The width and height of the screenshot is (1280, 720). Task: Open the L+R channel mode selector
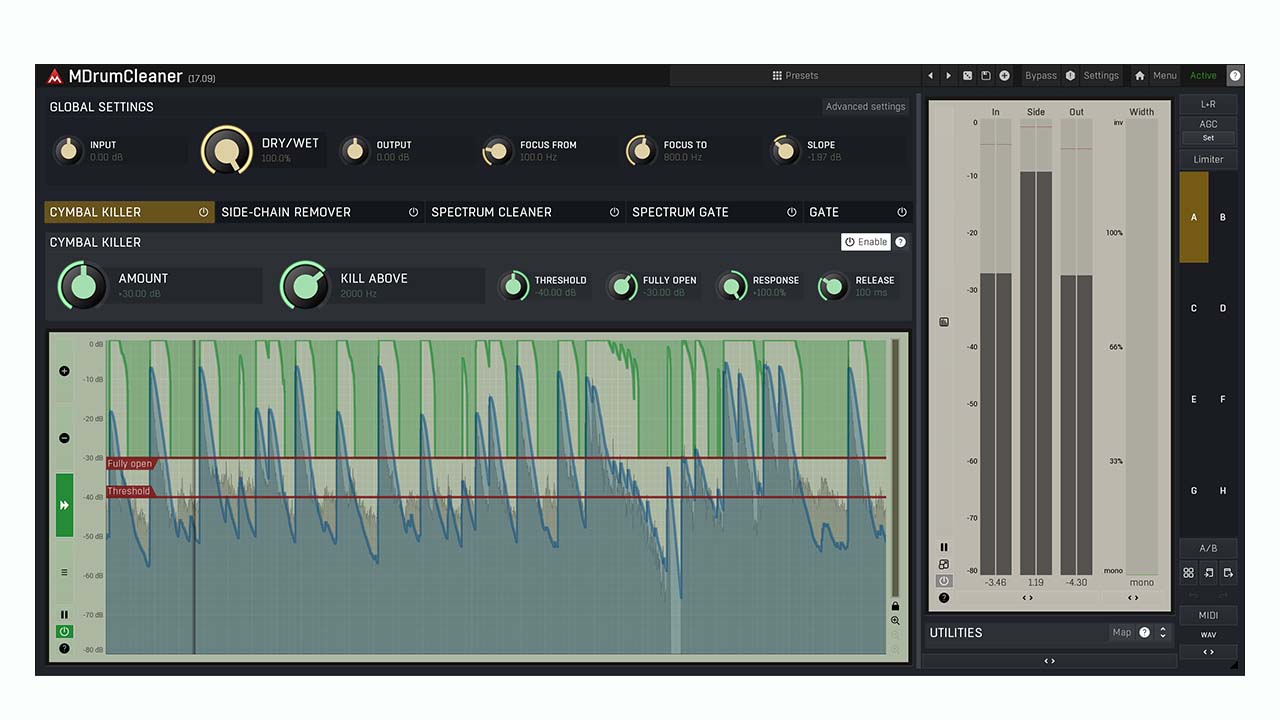1208,104
